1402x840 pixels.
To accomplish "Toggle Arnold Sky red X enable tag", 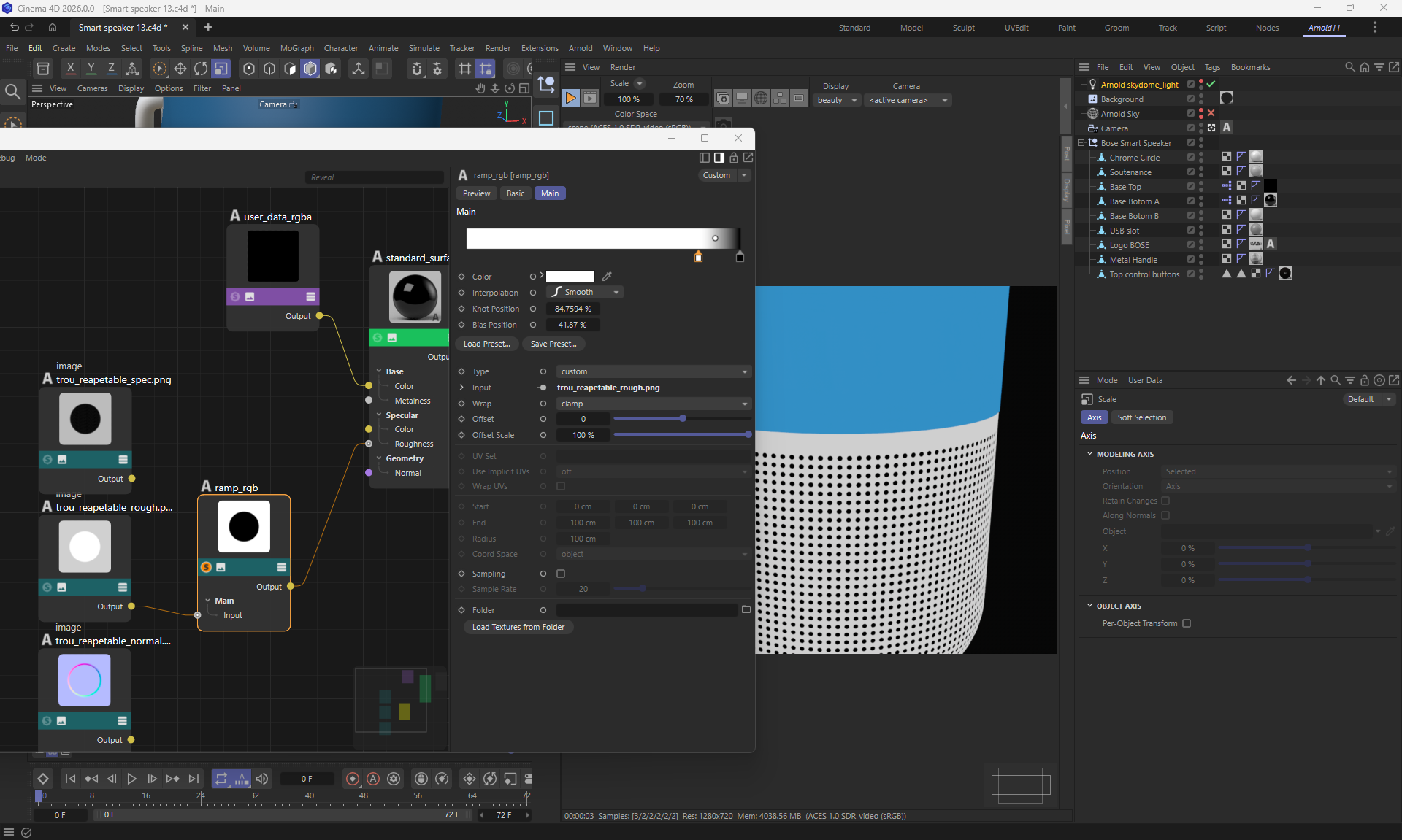I will click(x=1211, y=113).
